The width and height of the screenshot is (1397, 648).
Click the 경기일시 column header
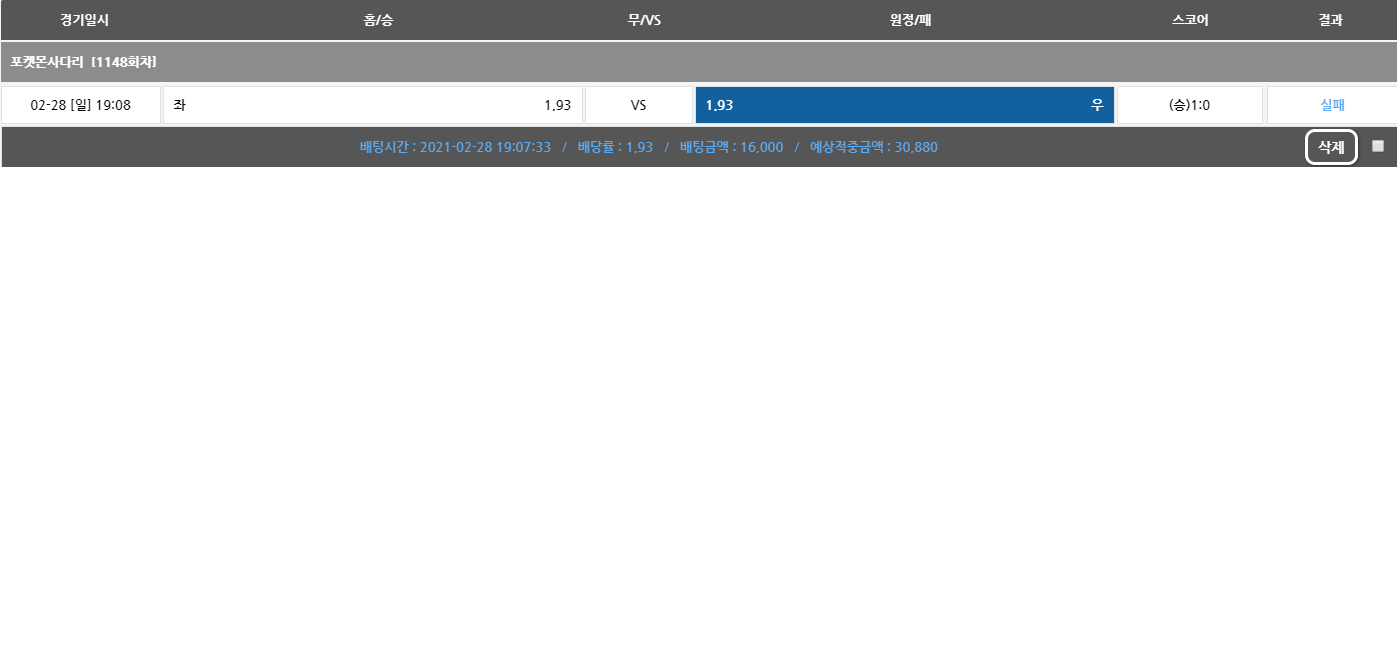[84, 20]
